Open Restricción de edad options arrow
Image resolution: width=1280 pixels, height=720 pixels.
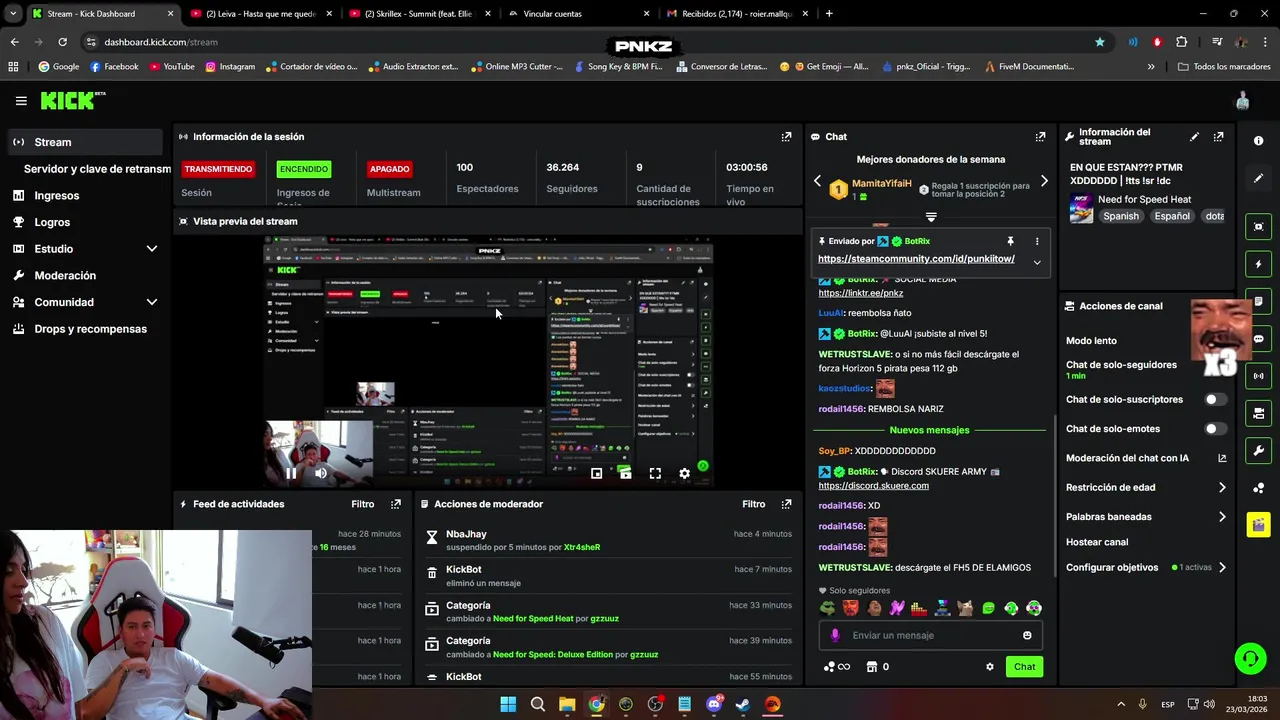[1222, 488]
